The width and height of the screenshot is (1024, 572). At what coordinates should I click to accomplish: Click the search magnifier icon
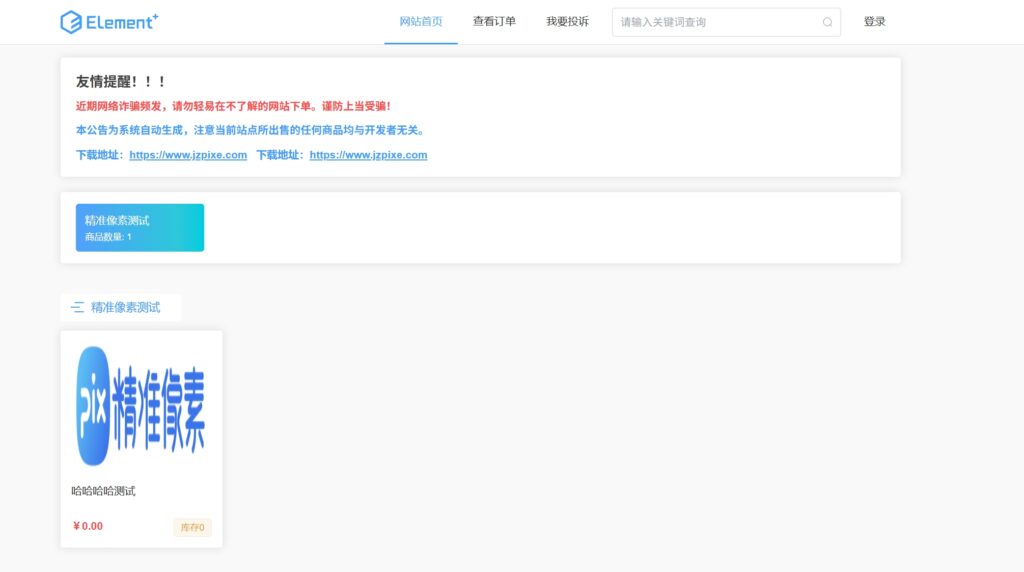[x=827, y=22]
